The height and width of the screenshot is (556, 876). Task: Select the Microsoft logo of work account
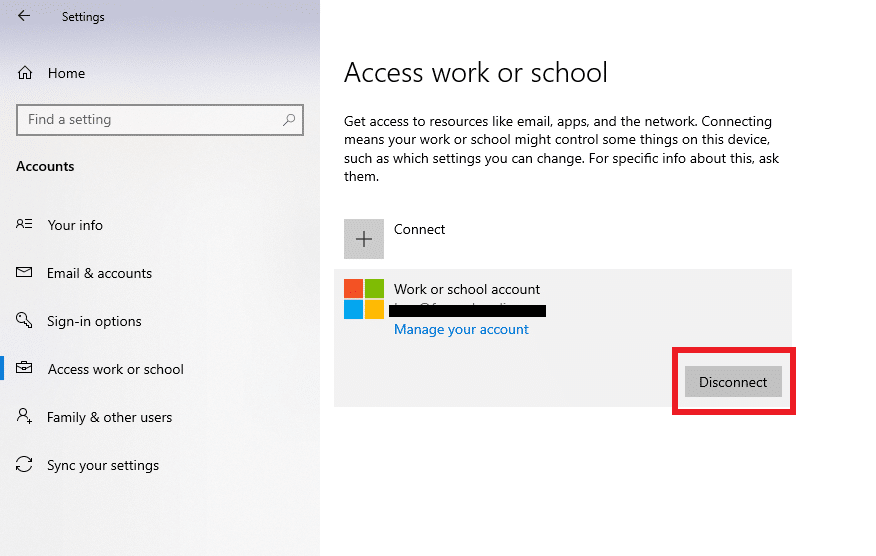tap(364, 299)
